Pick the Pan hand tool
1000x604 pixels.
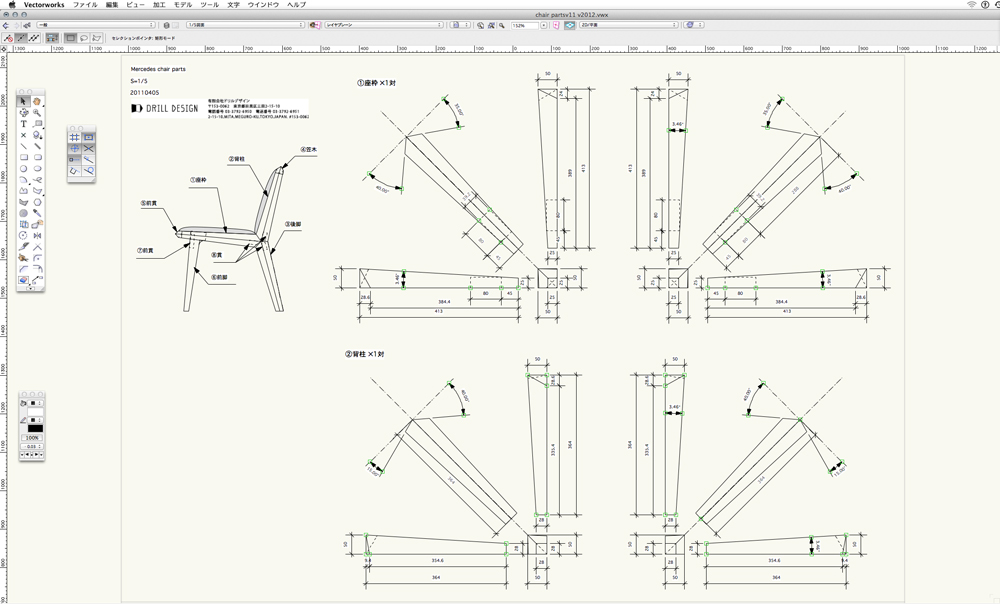(x=37, y=101)
